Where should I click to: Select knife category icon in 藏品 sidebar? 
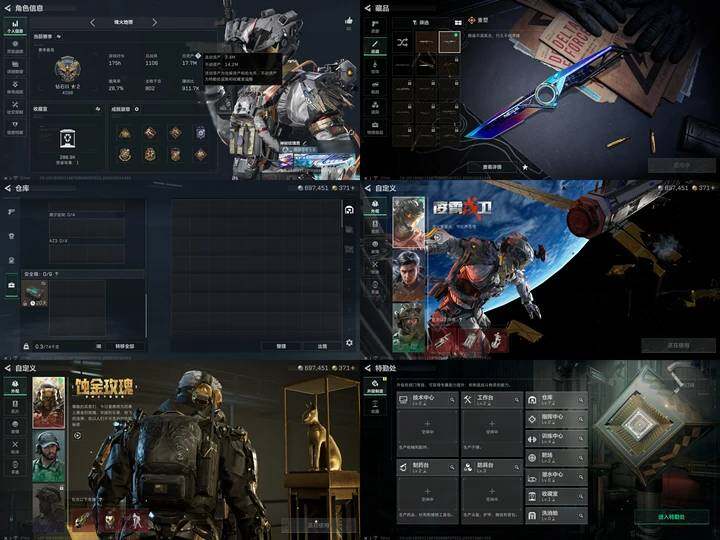[375, 46]
